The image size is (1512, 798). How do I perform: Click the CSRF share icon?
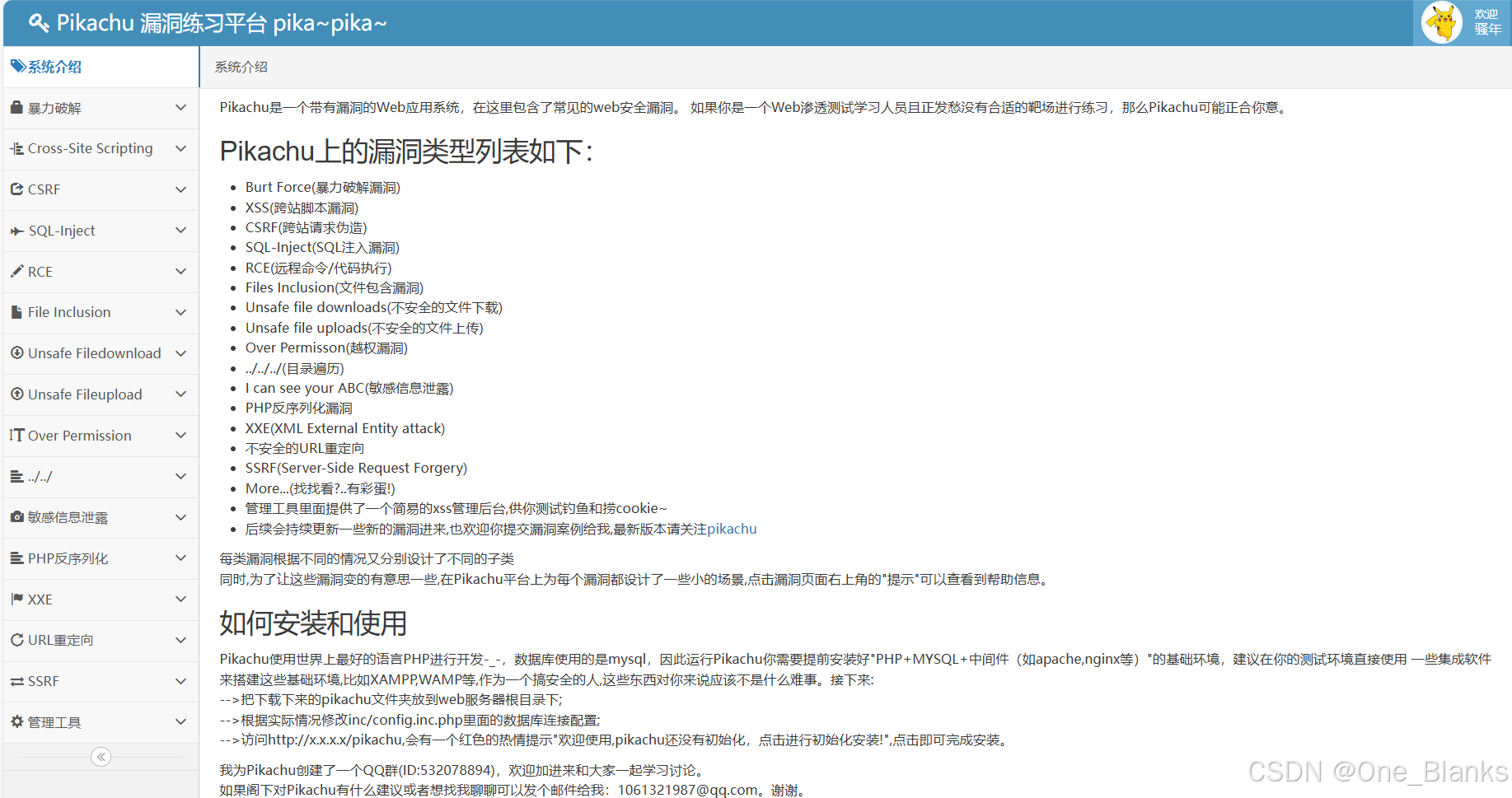coord(16,189)
